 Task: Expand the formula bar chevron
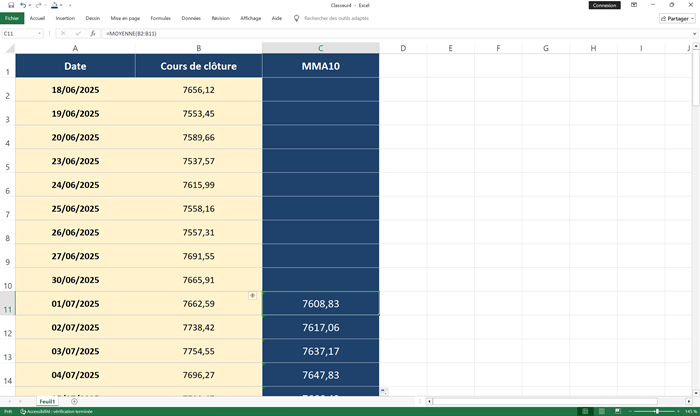[x=693, y=33]
